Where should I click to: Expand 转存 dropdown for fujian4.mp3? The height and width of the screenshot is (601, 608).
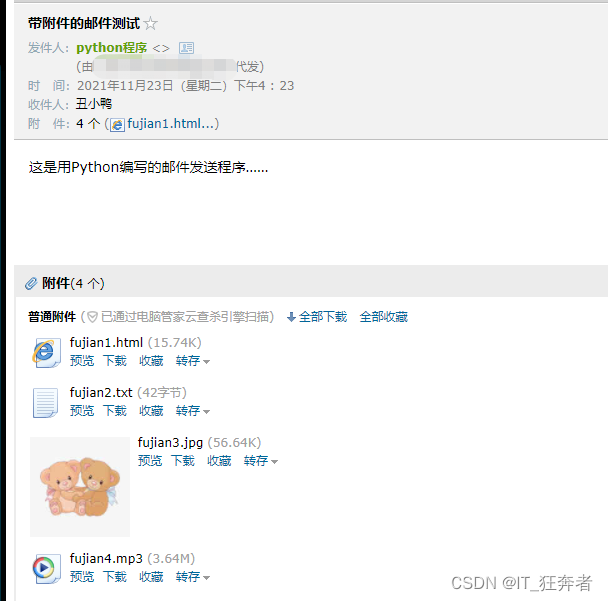click(193, 577)
